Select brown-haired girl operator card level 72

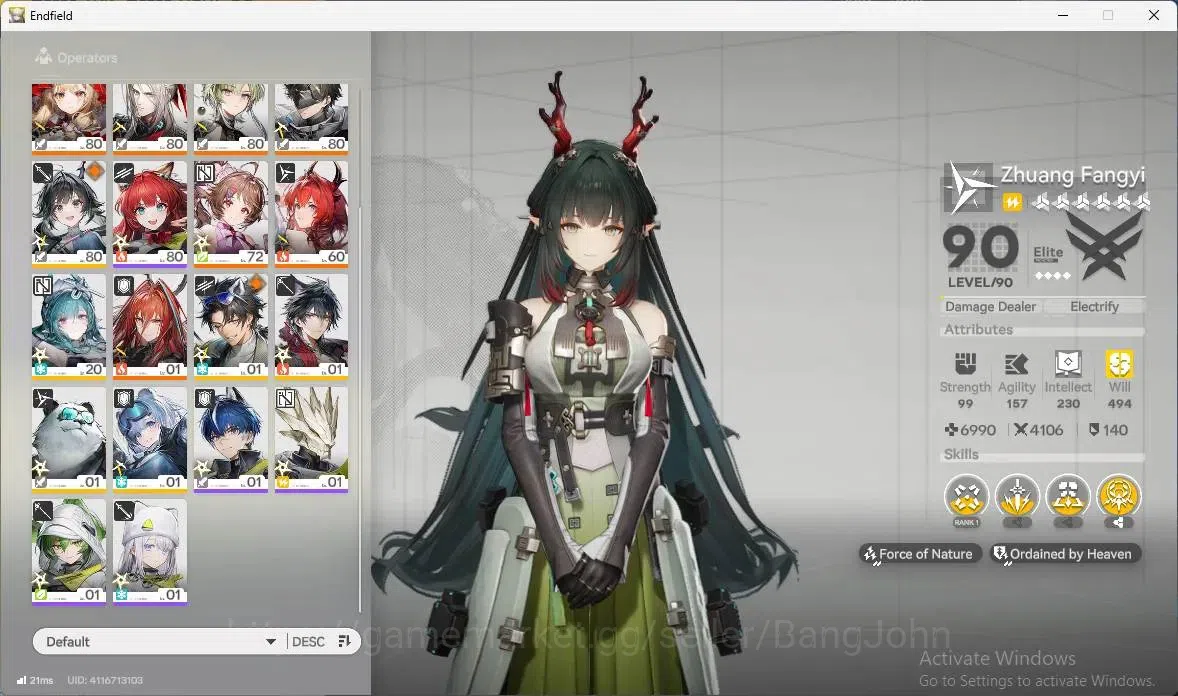pos(231,213)
